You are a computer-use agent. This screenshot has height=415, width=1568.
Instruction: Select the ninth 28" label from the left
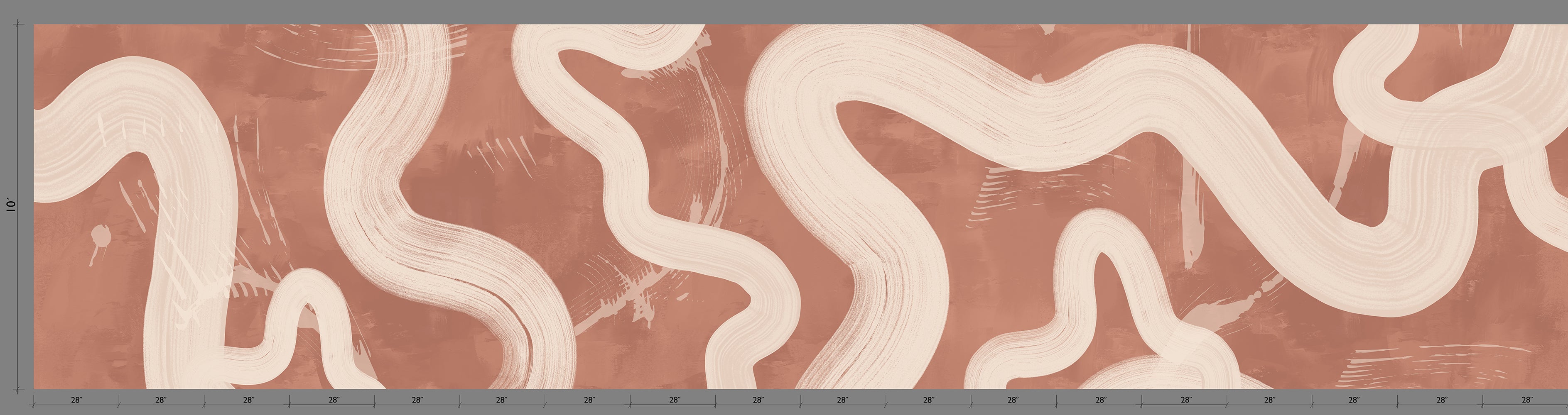(x=758, y=400)
